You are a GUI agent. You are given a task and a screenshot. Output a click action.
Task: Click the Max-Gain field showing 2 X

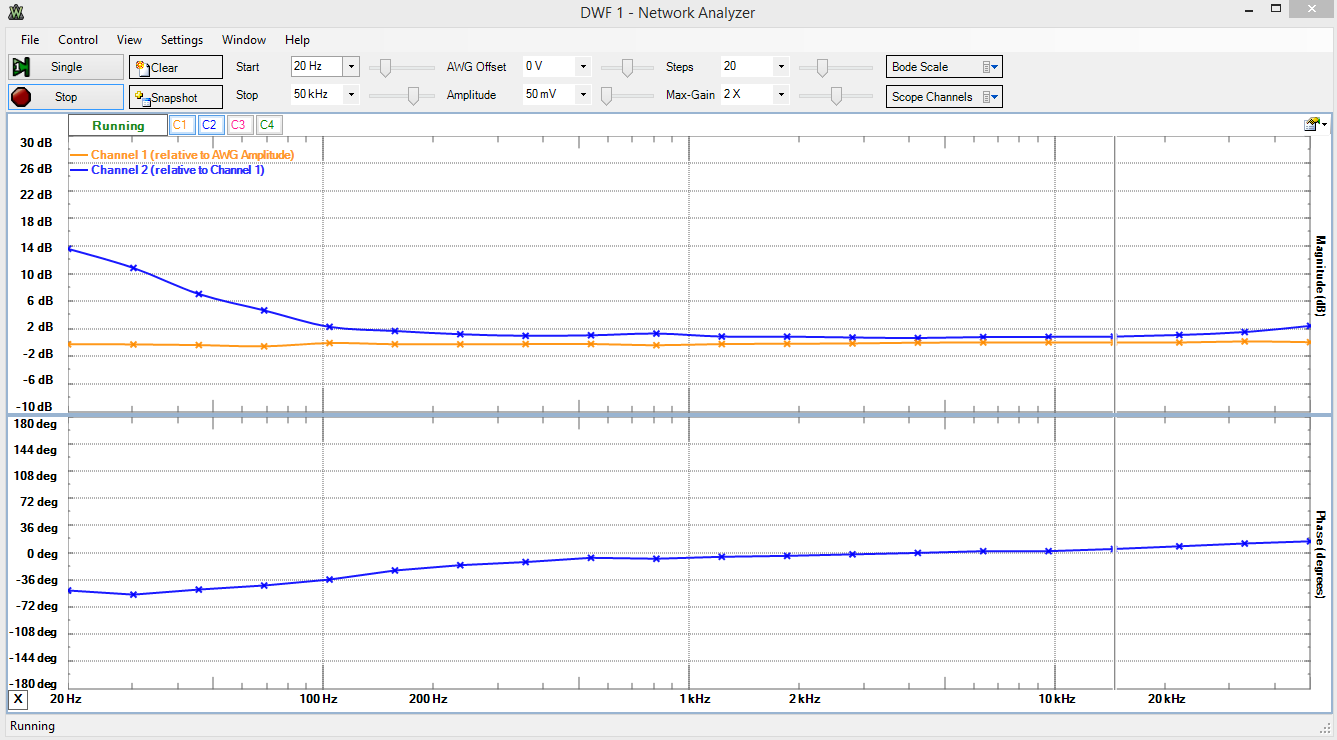point(746,95)
